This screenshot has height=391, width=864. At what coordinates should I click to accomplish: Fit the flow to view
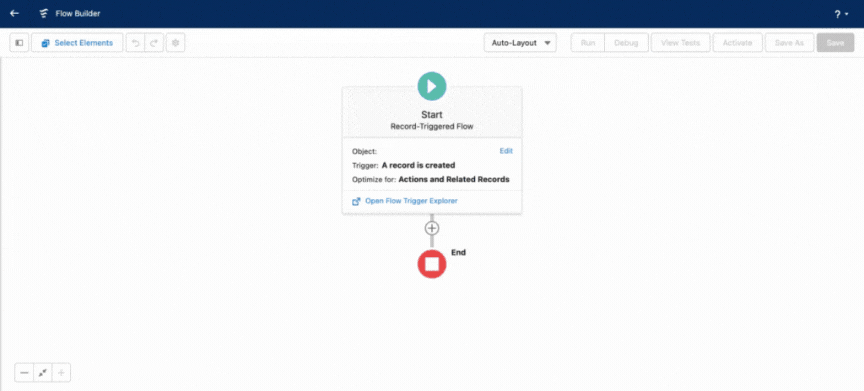pyautogui.click(x=42, y=373)
